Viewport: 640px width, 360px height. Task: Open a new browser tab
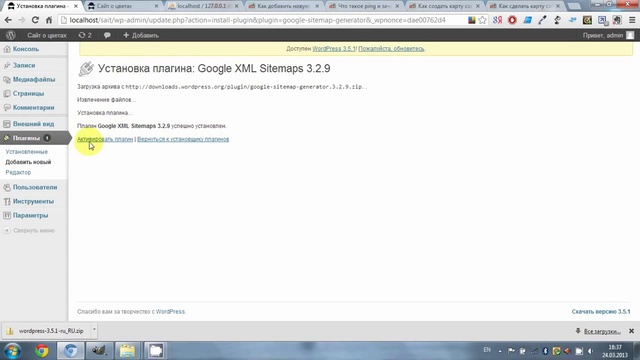(575, 6)
